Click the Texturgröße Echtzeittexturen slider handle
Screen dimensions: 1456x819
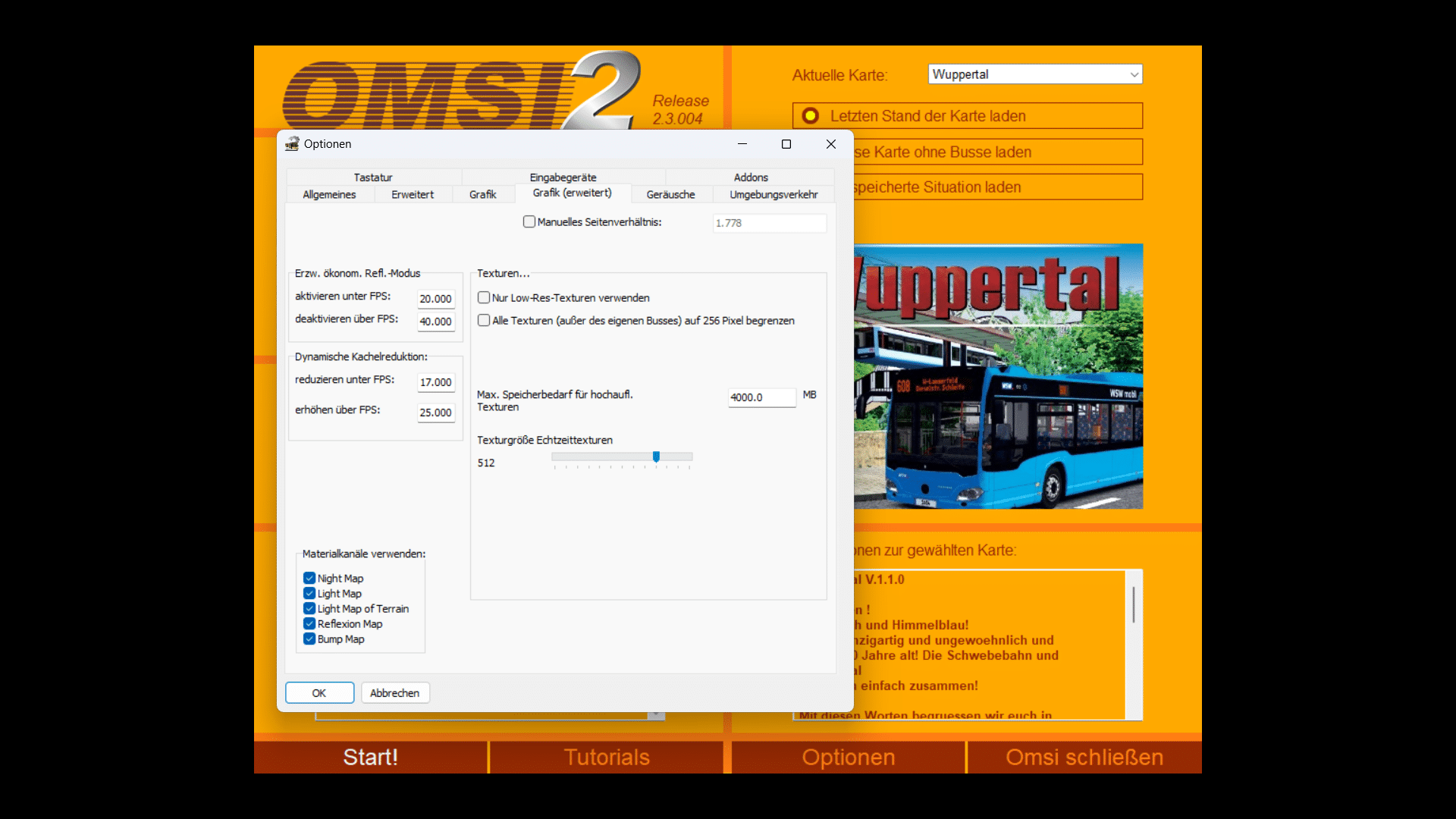point(656,457)
